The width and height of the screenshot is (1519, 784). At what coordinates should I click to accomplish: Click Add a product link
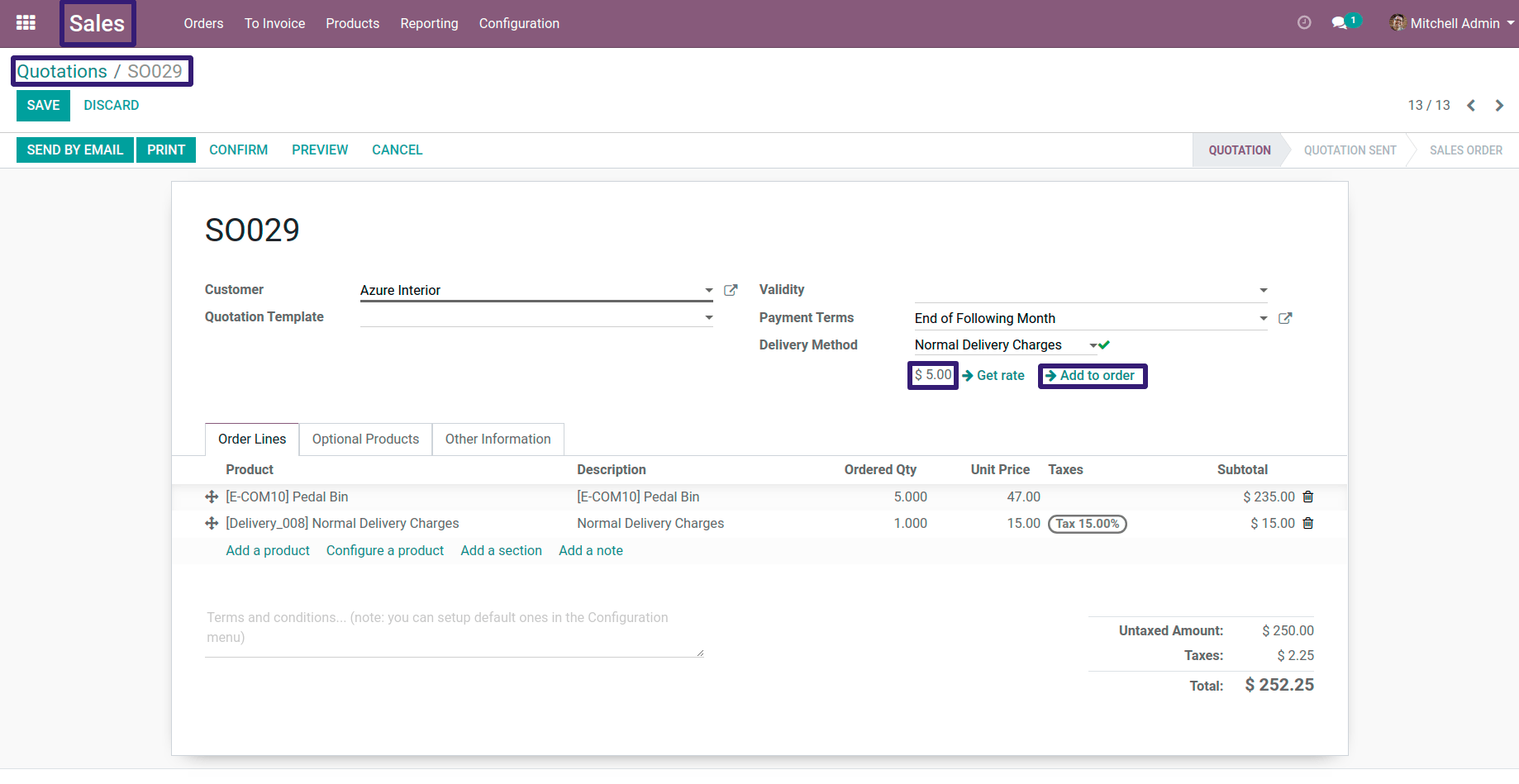coord(268,550)
